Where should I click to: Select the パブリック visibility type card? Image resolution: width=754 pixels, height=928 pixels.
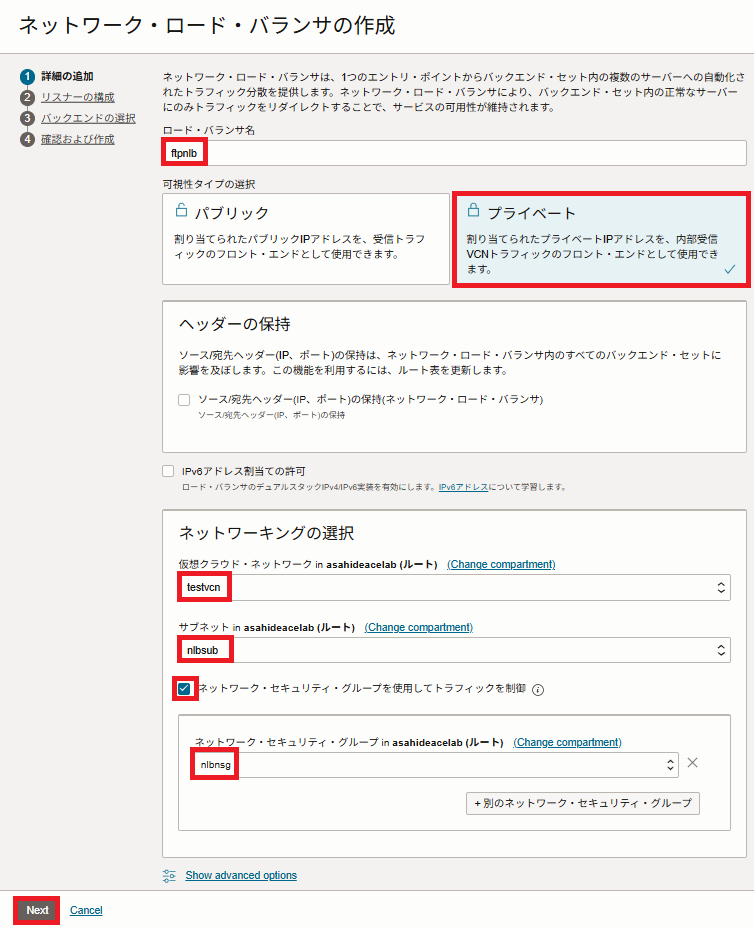tap(306, 239)
